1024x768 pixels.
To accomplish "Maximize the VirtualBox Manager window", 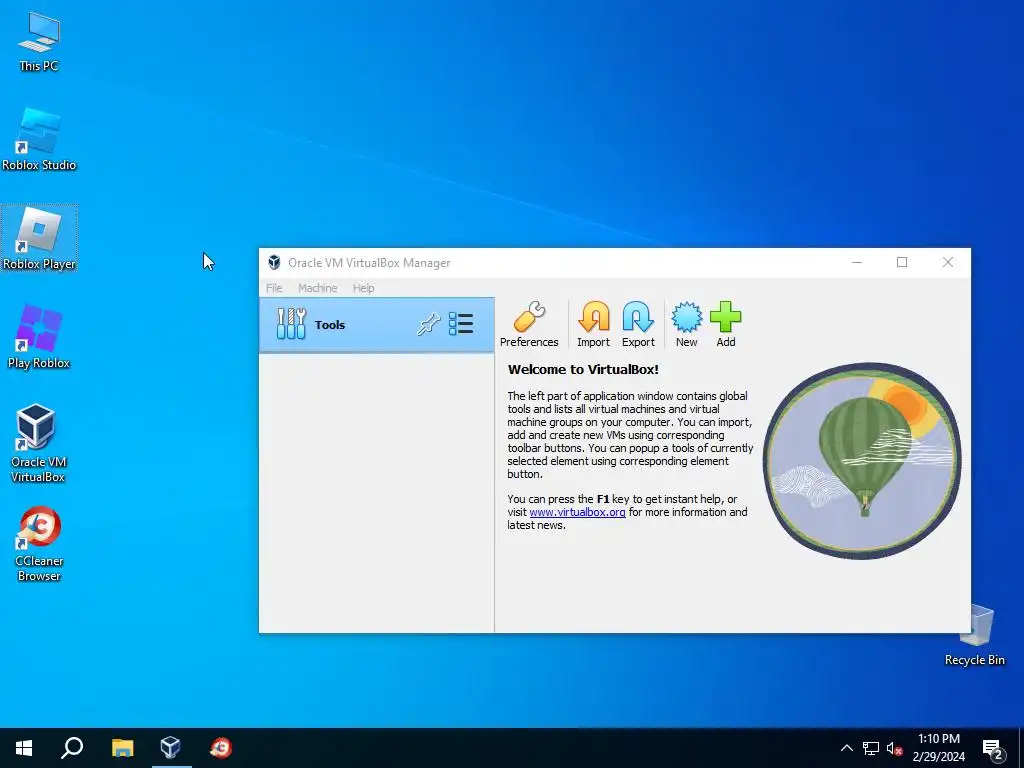I will click(902, 263).
